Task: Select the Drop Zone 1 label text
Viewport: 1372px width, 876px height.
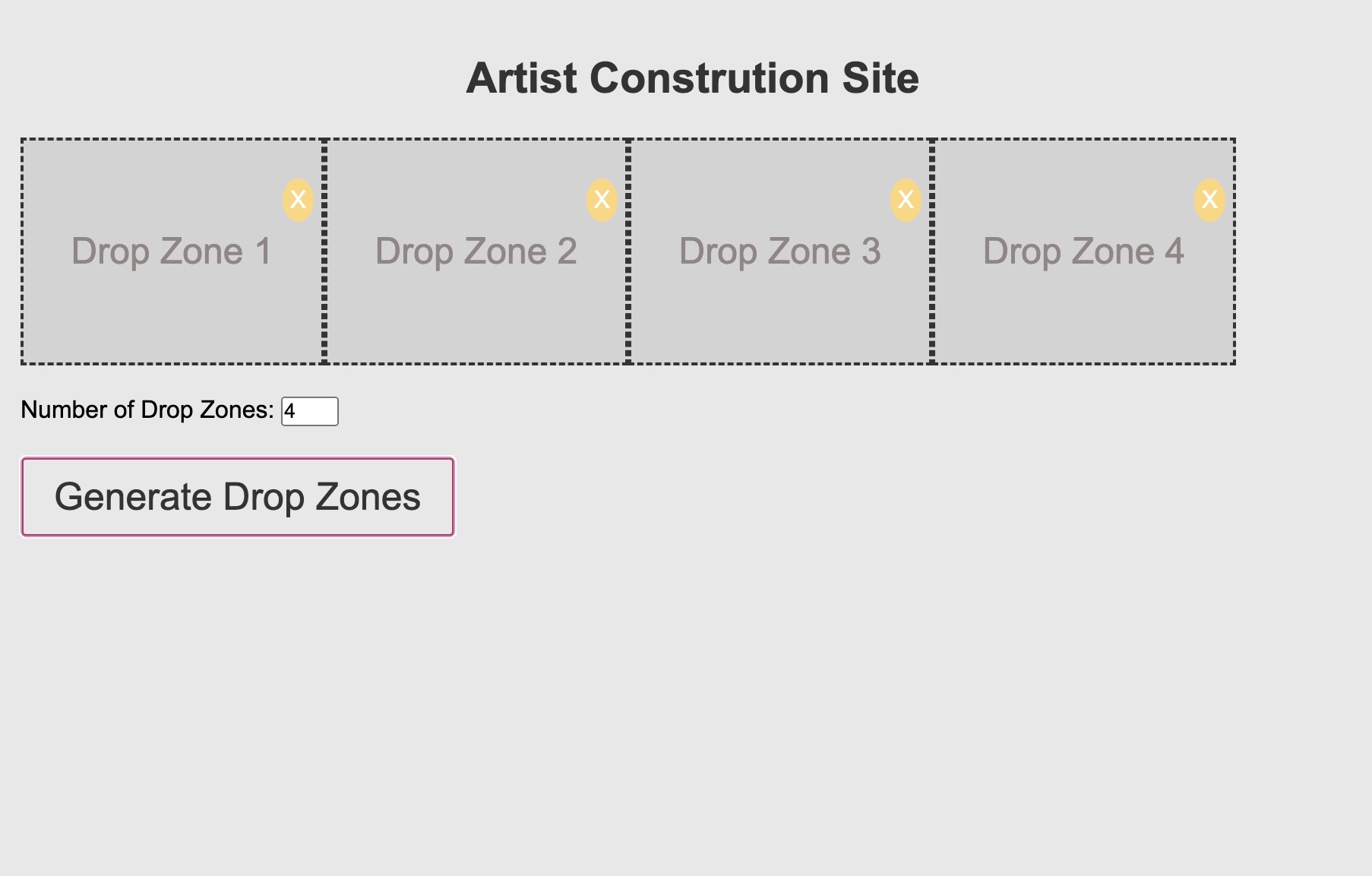Action: [172, 251]
